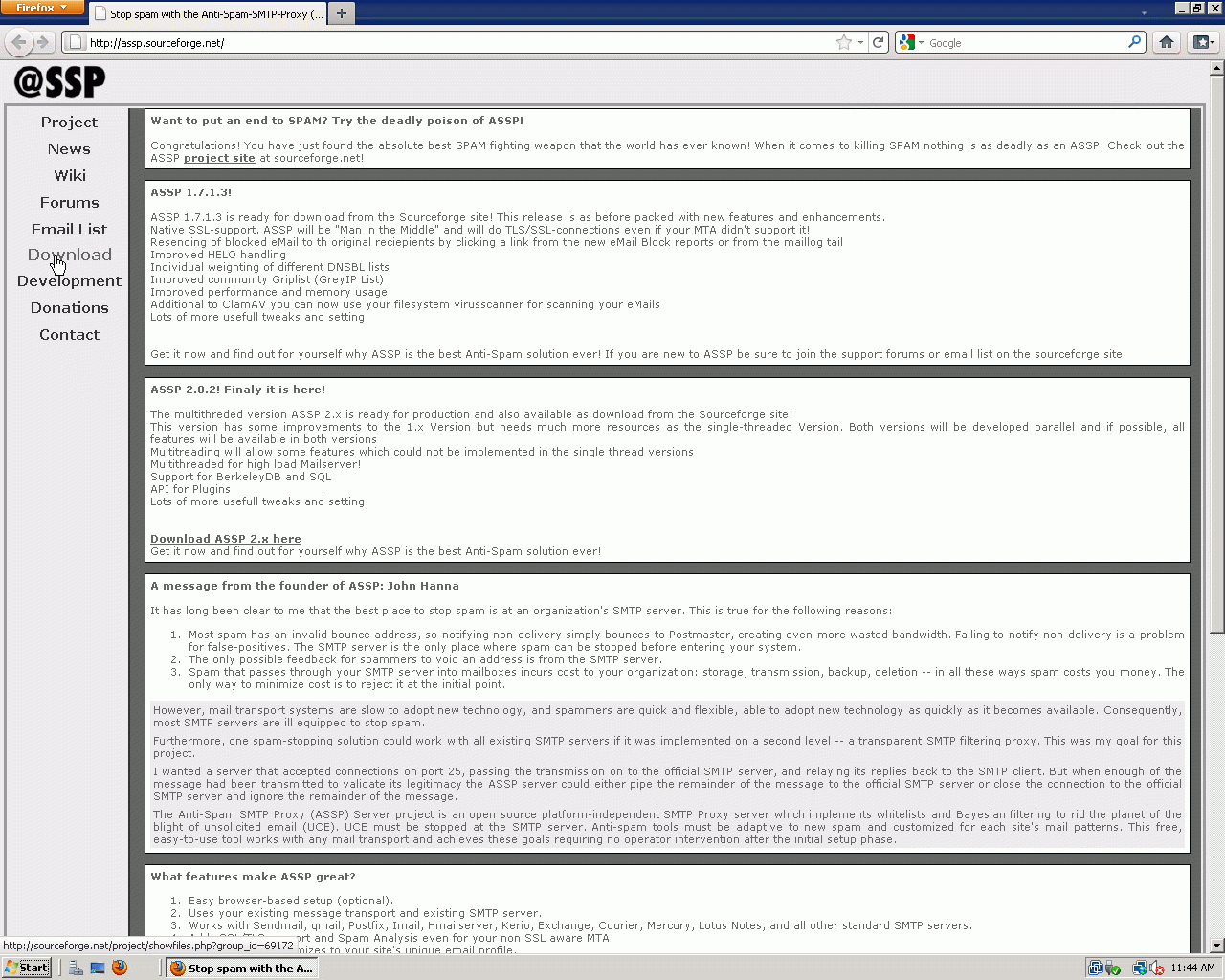Click the Safely Remove Hardware tray icon

(1113, 968)
